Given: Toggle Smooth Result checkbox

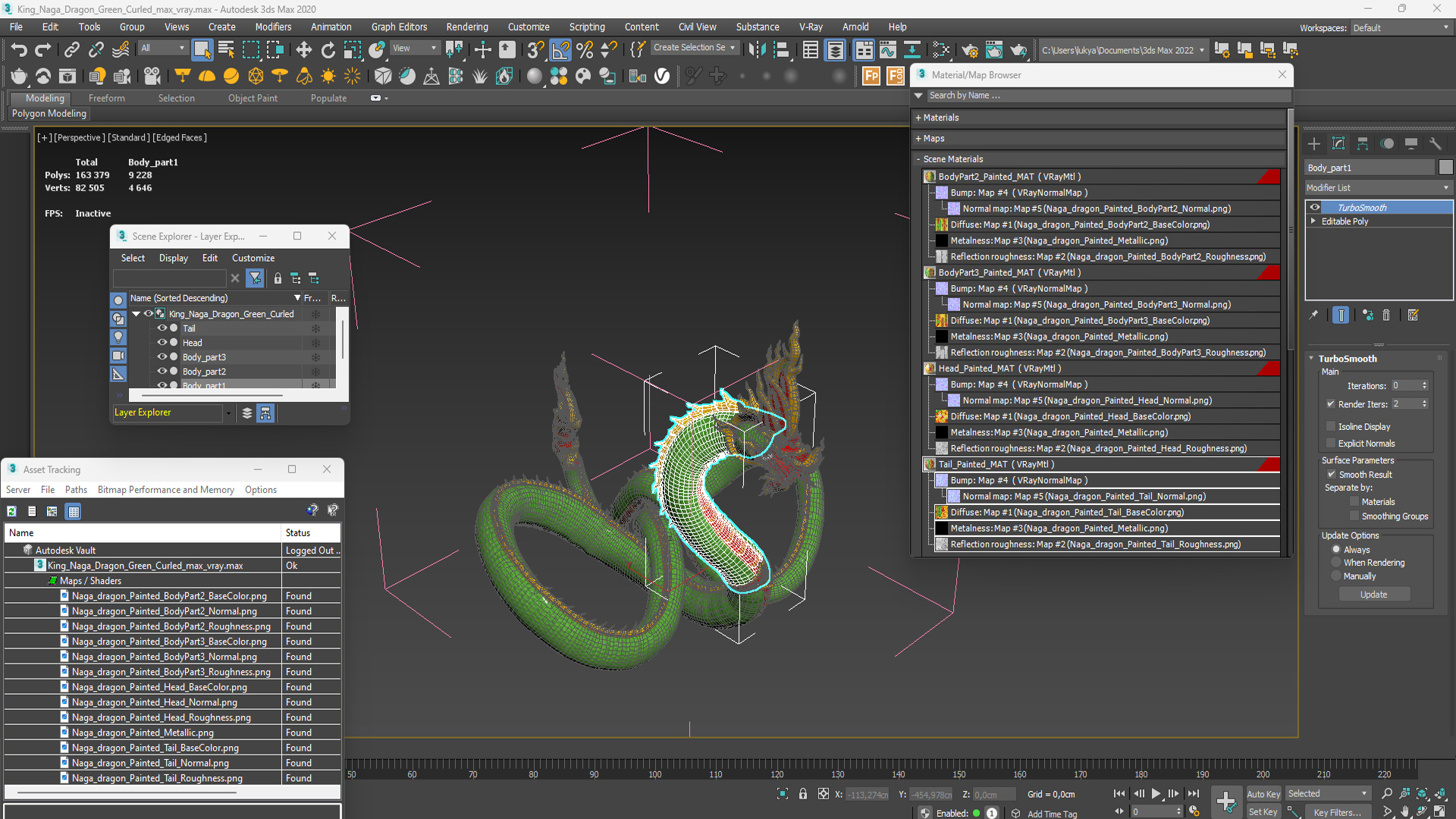Looking at the screenshot, I should [x=1331, y=475].
